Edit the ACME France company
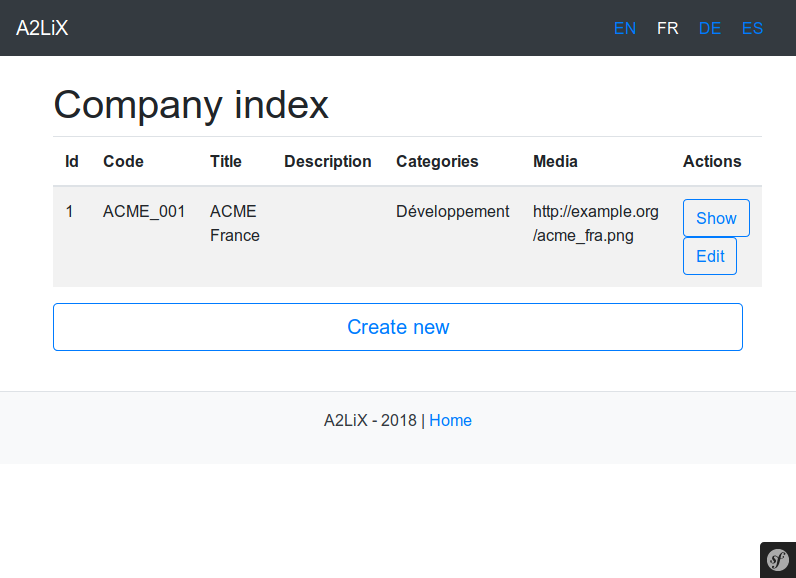The width and height of the screenshot is (796, 578). coord(710,256)
